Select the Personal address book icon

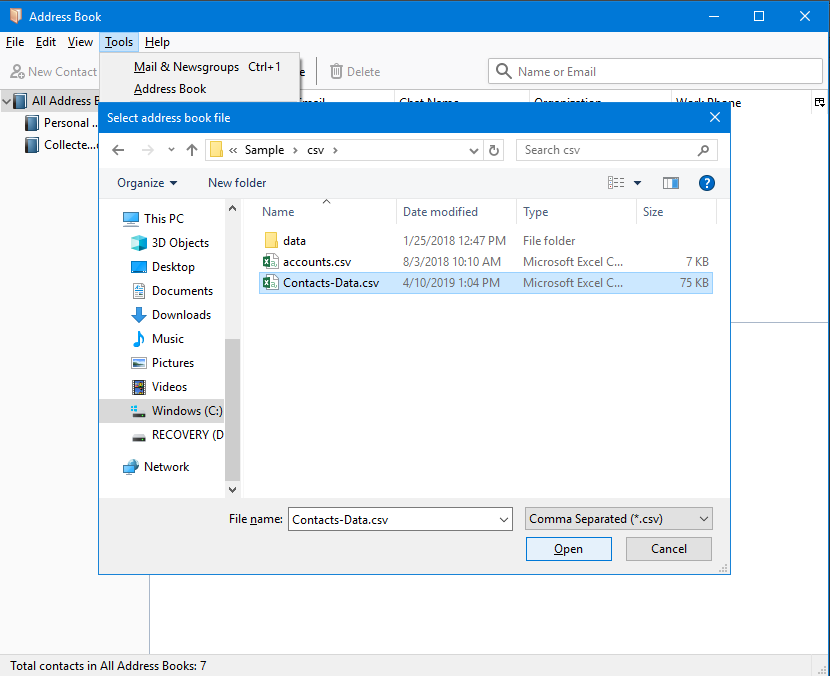[32, 123]
